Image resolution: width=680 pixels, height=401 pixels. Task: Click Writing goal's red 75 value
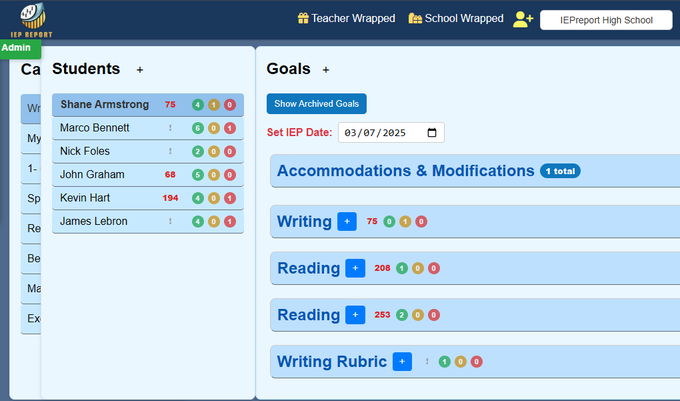coord(372,222)
